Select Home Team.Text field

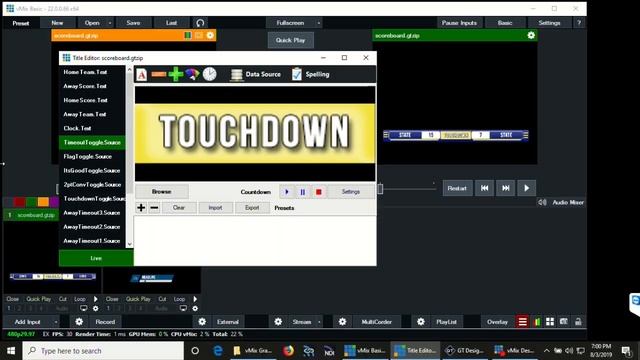[x=92, y=72]
